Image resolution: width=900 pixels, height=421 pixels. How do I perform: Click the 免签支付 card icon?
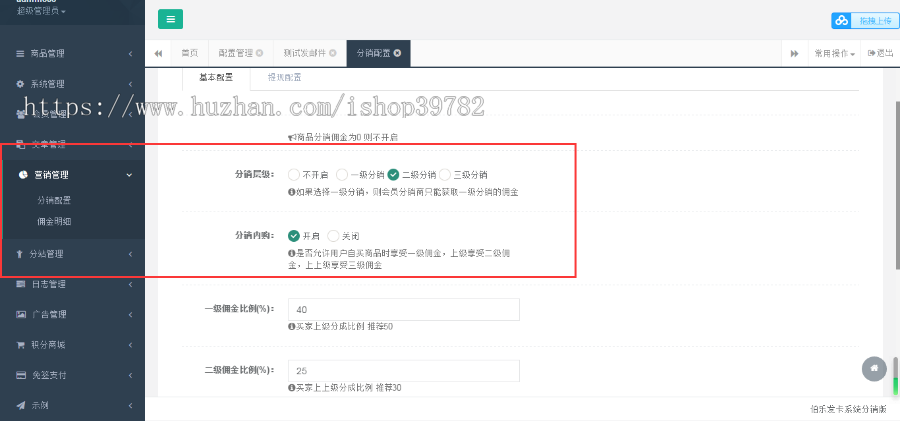tap(21, 375)
